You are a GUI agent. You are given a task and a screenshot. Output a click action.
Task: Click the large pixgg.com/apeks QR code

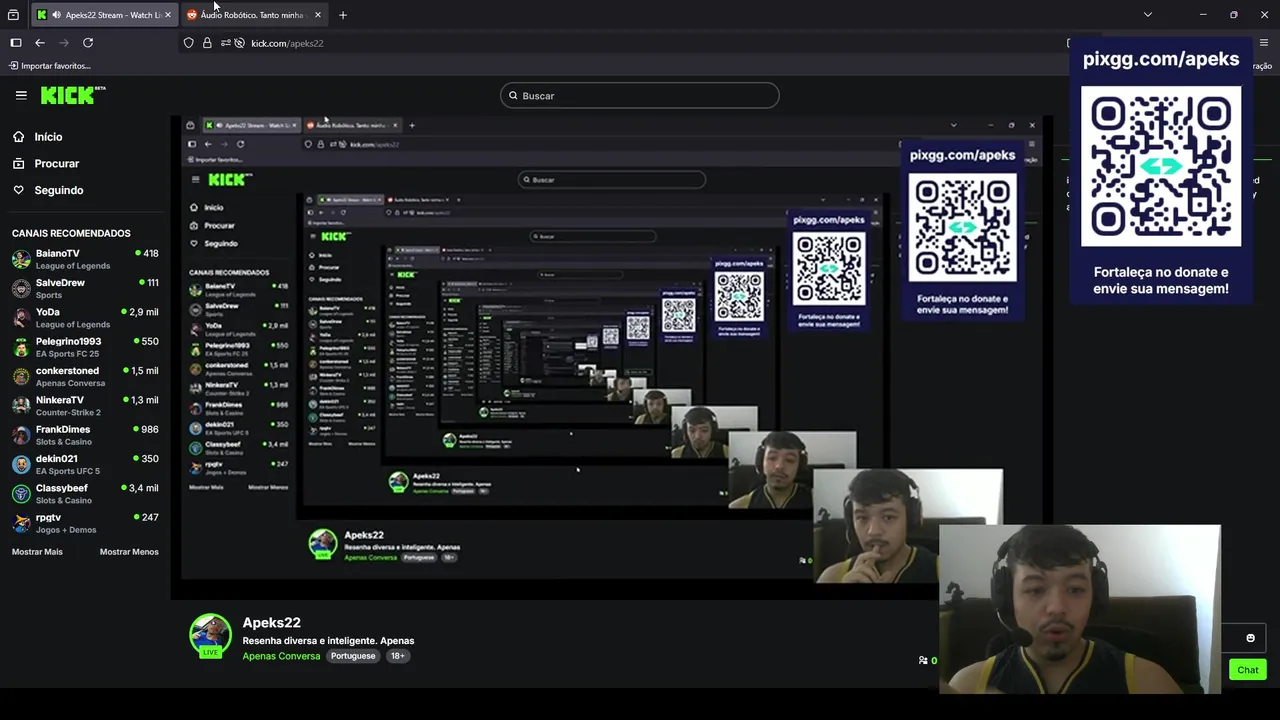1161,166
